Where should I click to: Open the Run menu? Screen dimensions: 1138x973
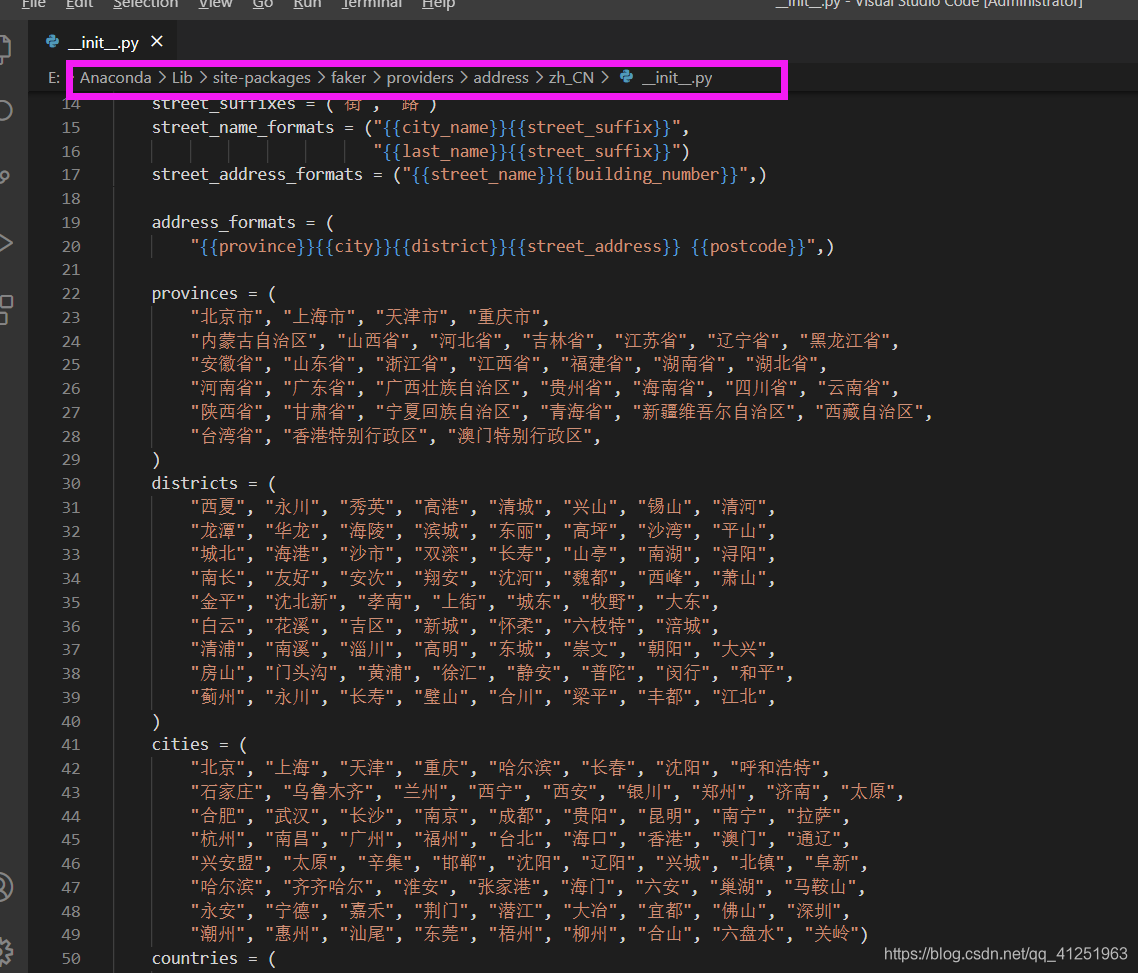point(307,4)
